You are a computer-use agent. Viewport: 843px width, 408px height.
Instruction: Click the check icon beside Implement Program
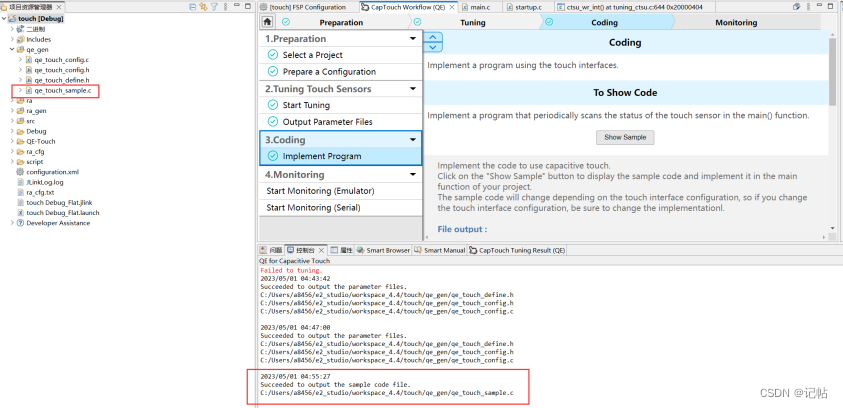(273, 156)
